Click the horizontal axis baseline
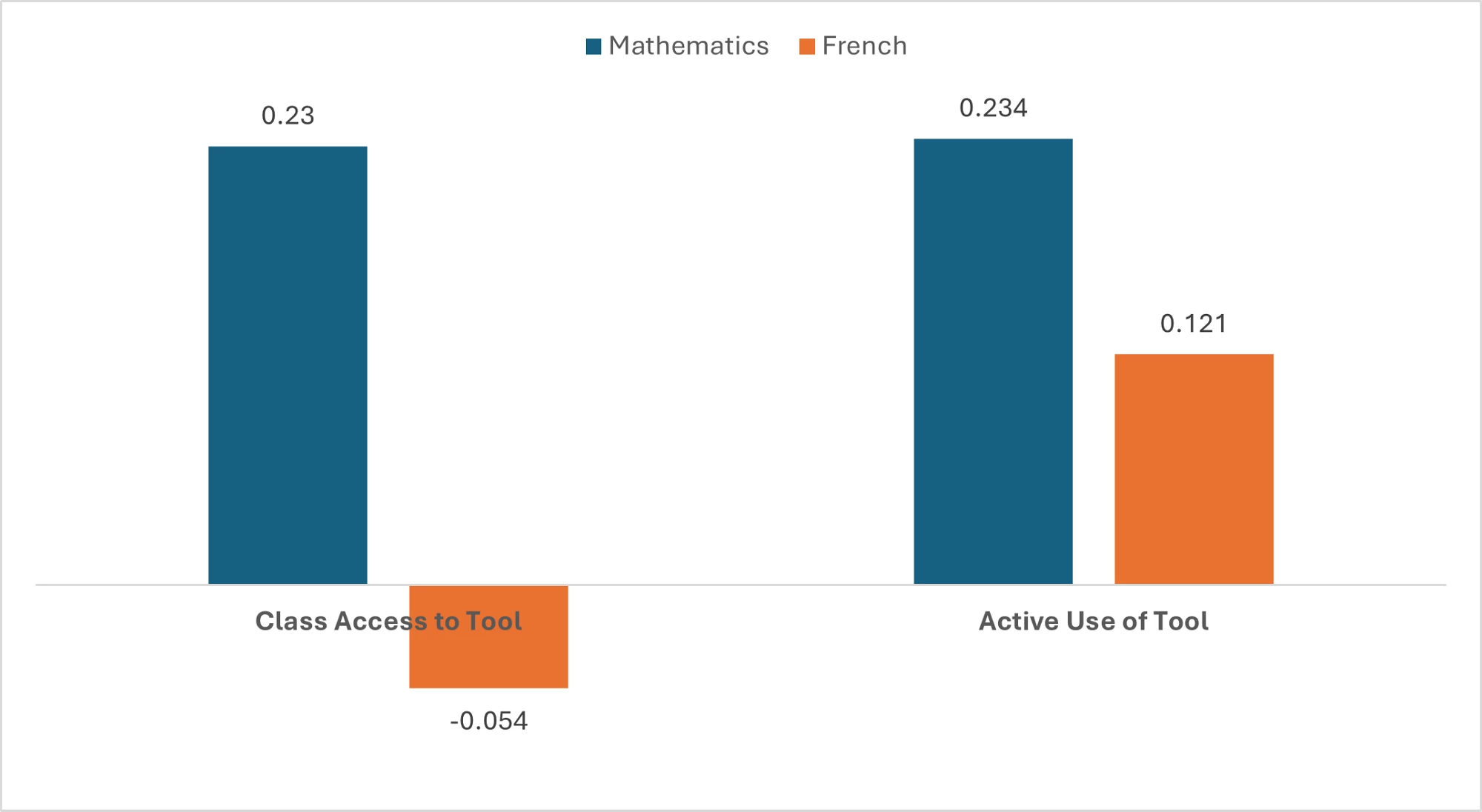The width and height of the screenshot is (1482, 812). (x=741, y=585)
